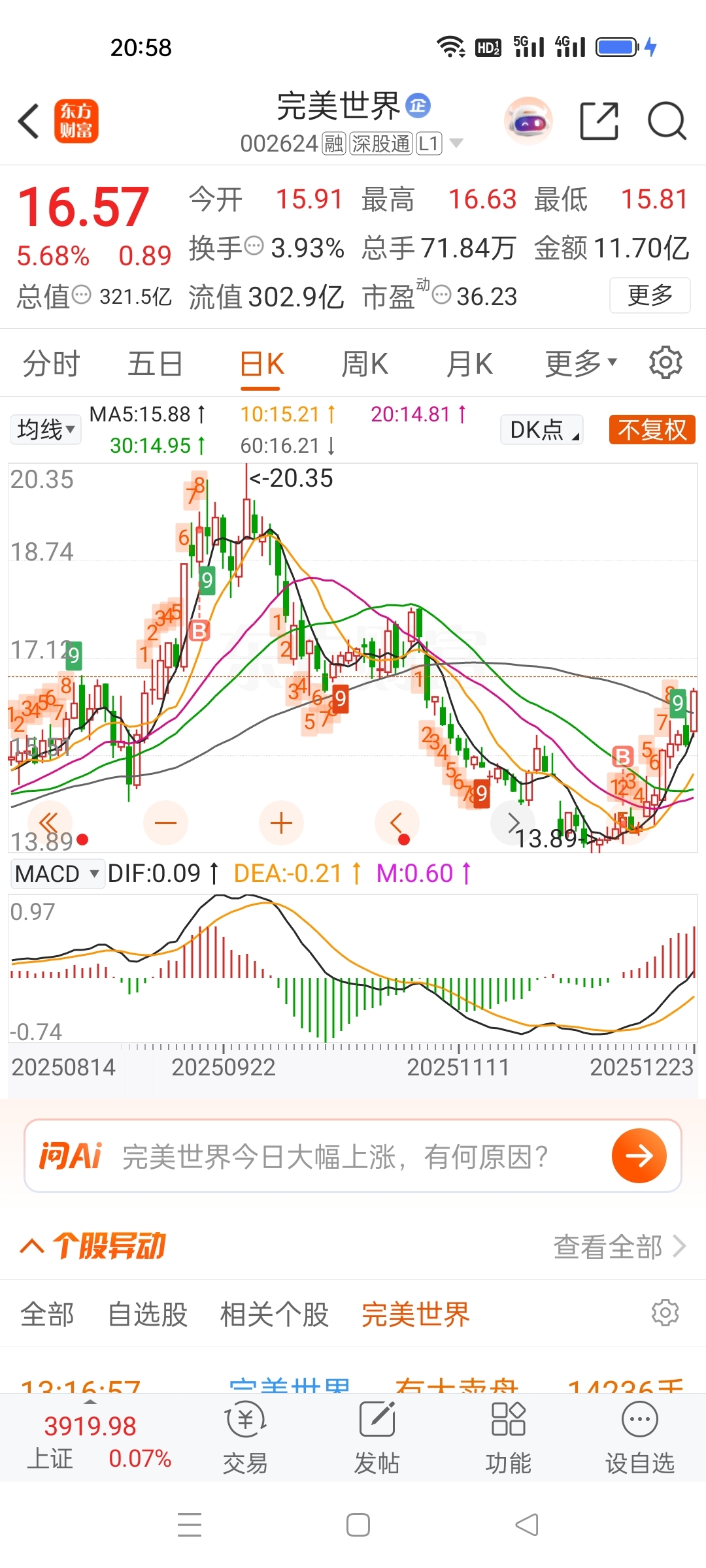
Task: Switch to the 周K tab
Action: (365, 364)
